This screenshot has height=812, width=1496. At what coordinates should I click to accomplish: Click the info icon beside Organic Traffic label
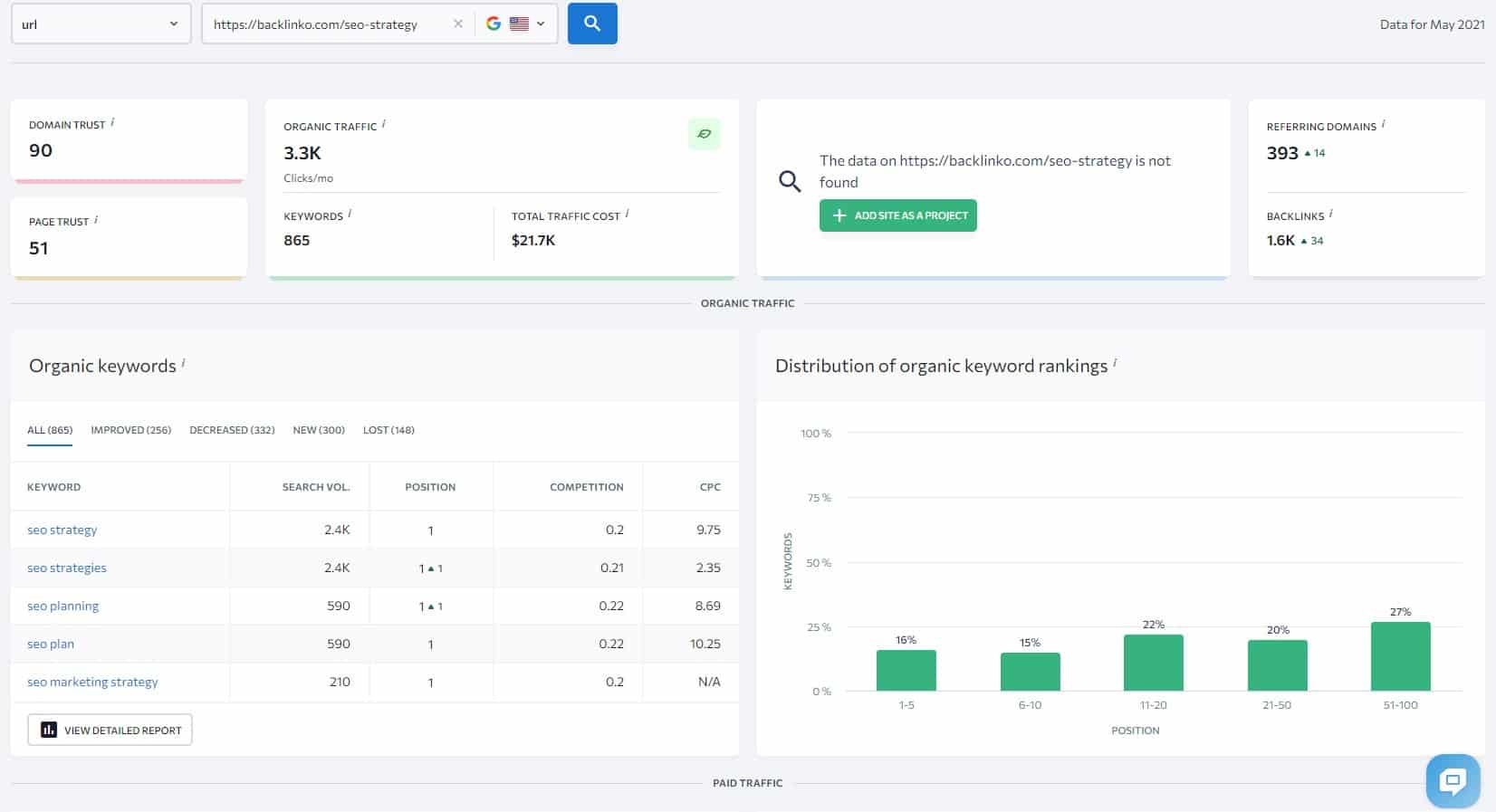pyautogui.click(x=384, y=124)
